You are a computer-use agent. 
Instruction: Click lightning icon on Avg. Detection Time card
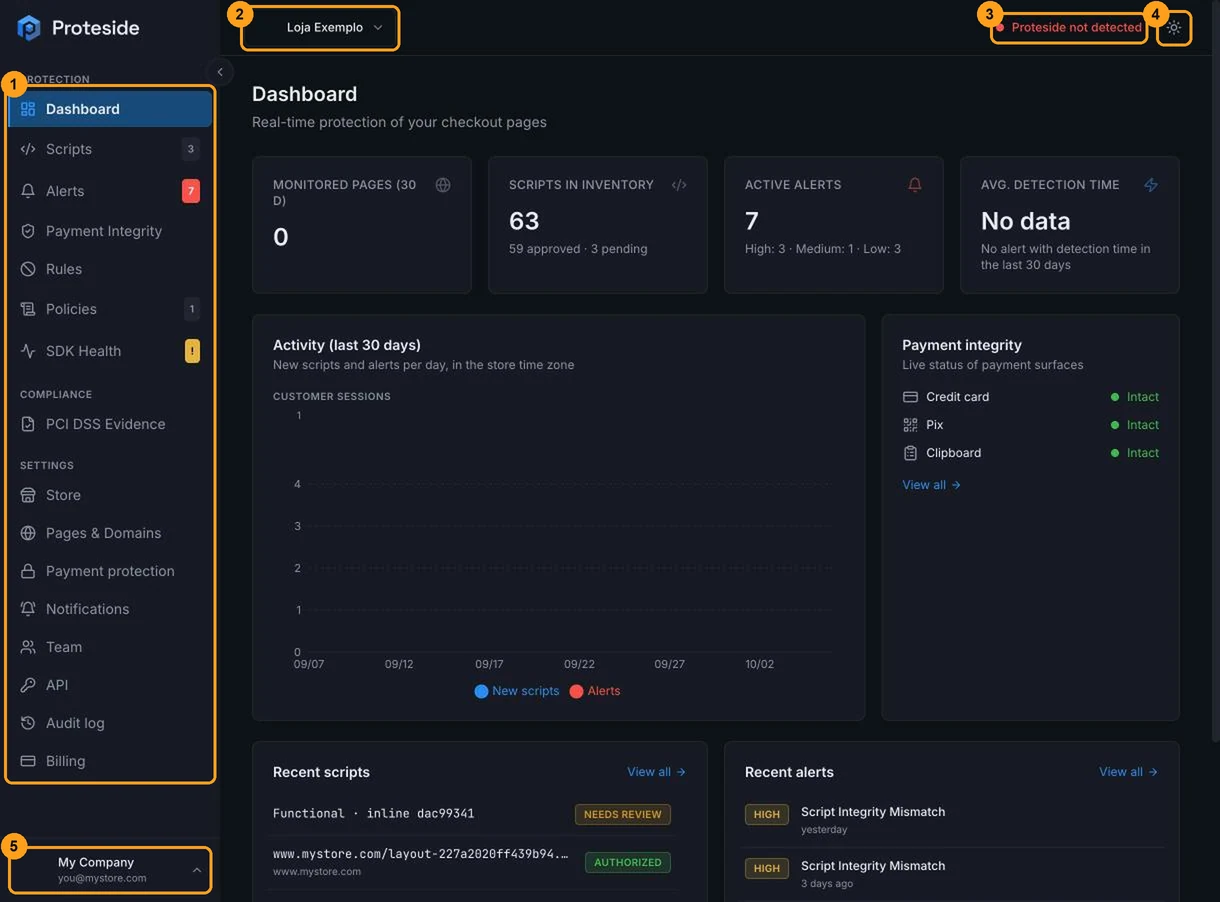pyautogui.click(x=1151, y=185)
